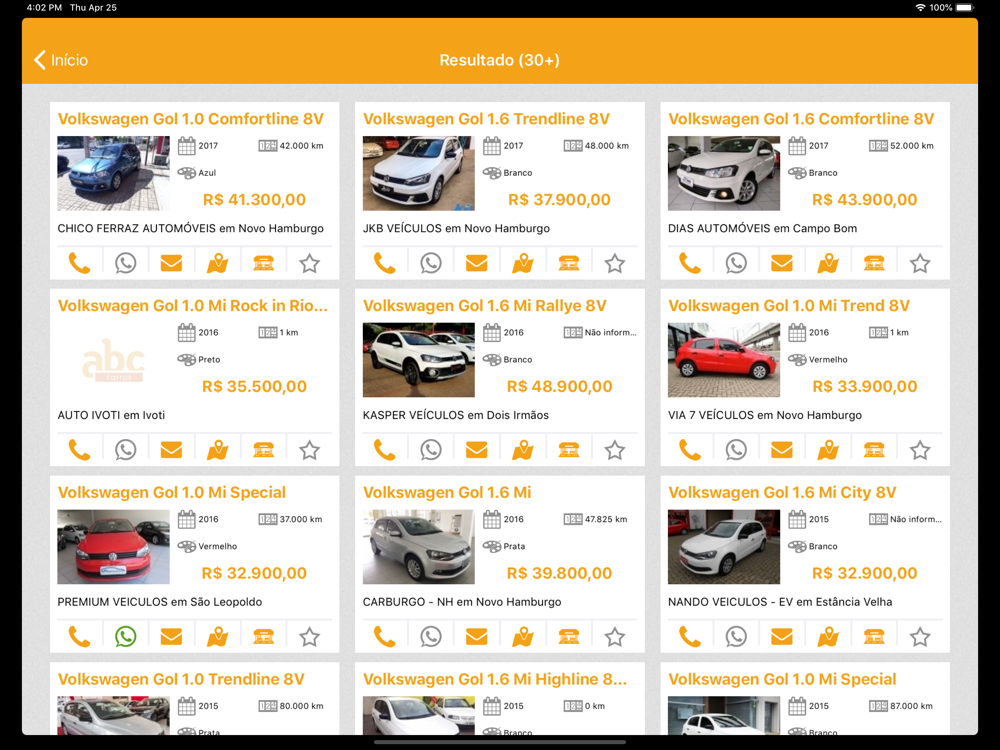Star the Gol 1.0 Mi Rock in Rio listing
The image size is (1000, 750).
(309, 450)
